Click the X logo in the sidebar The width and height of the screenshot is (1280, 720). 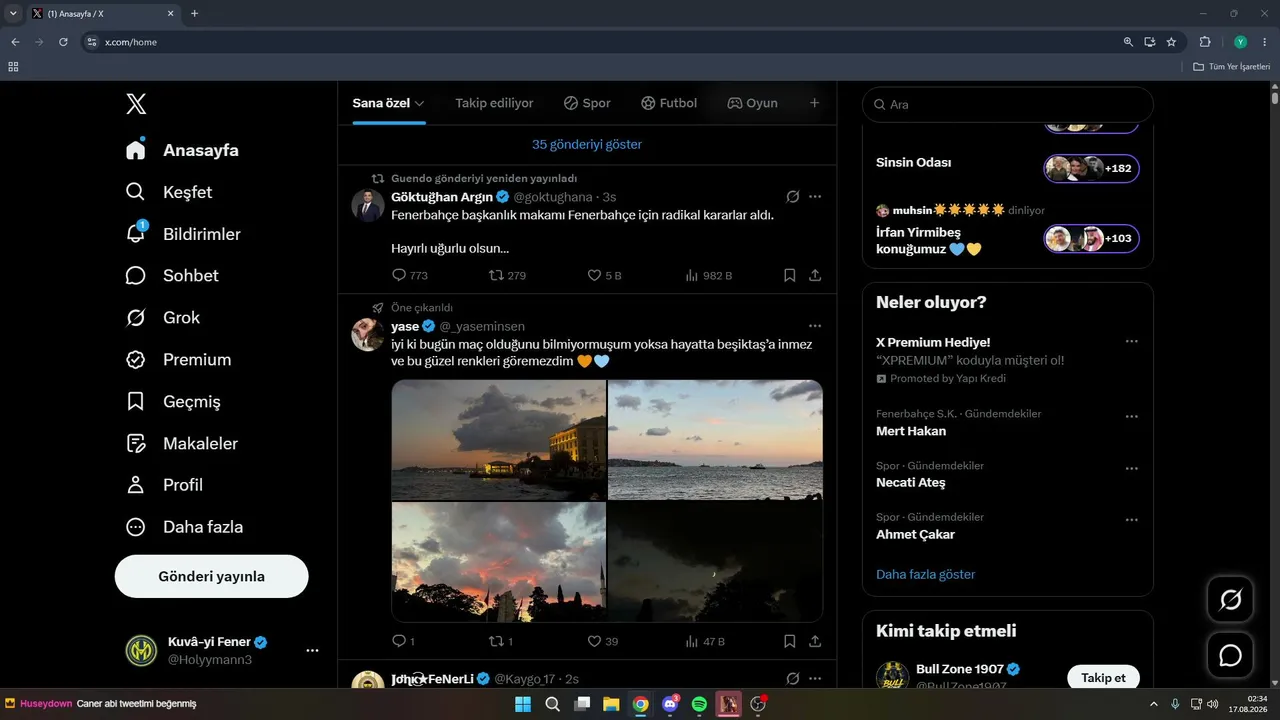(136, 104)
